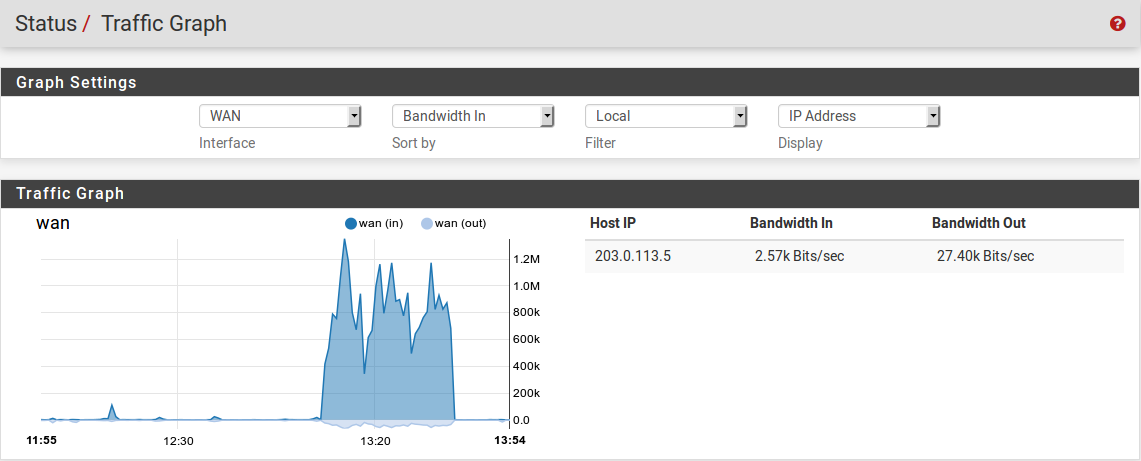Toggle the wan (out) legend series
This screenshot has height=461, width=1141.
pyautogui.click(x=454, y=223)
